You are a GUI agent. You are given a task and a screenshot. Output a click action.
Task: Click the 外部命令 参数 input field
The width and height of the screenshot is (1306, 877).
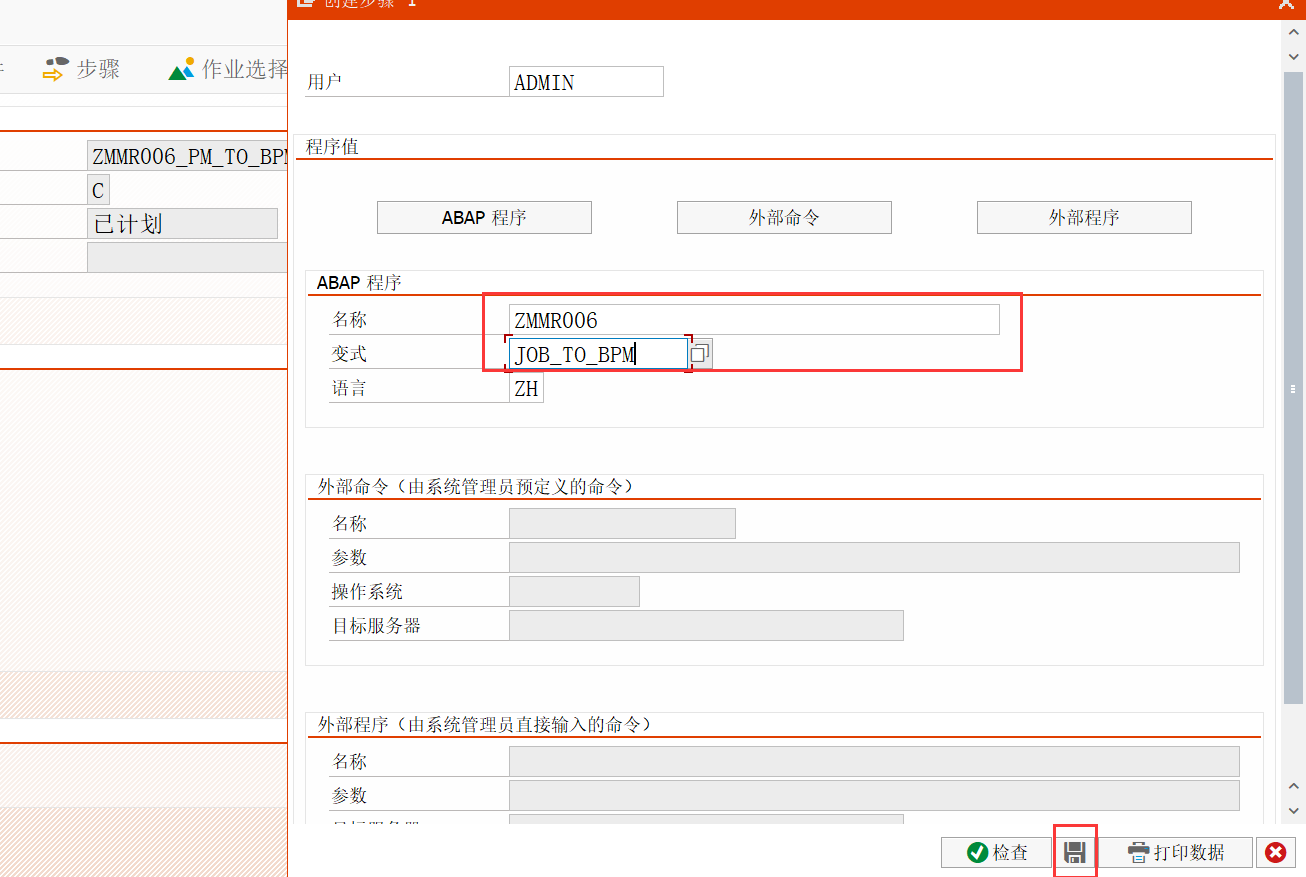click(874, 558)
